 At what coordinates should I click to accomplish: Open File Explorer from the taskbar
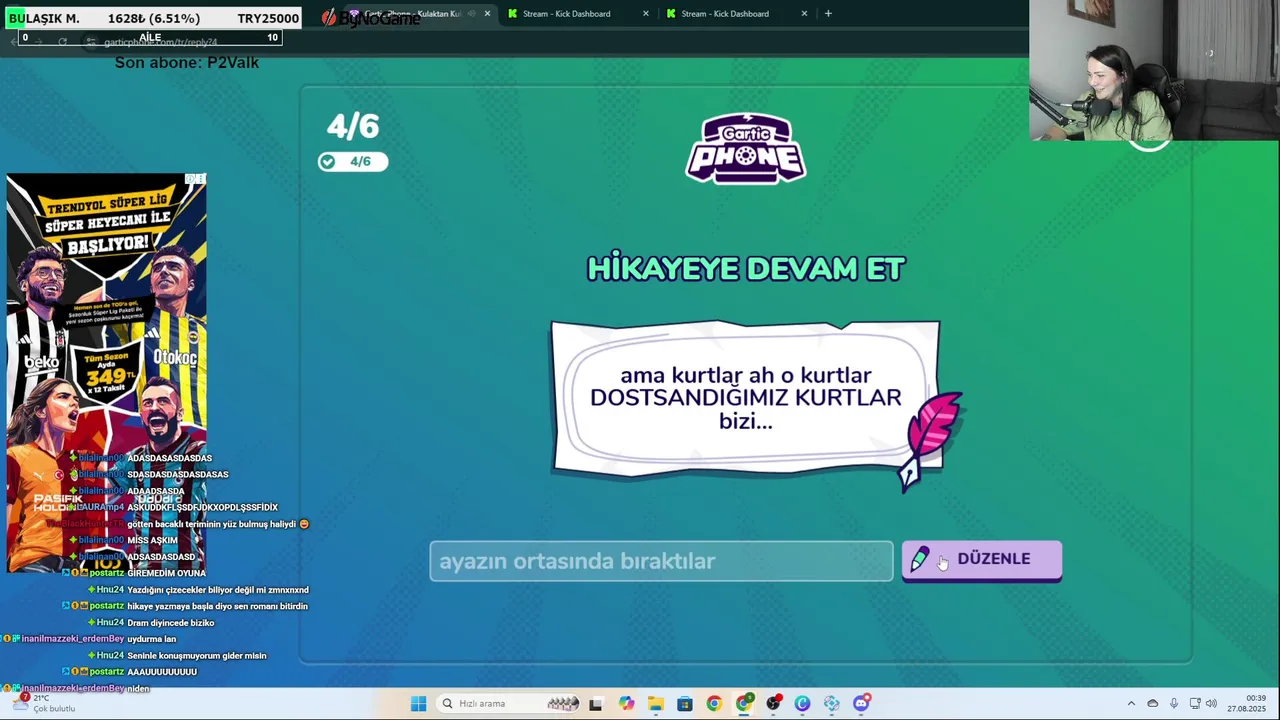655,704
